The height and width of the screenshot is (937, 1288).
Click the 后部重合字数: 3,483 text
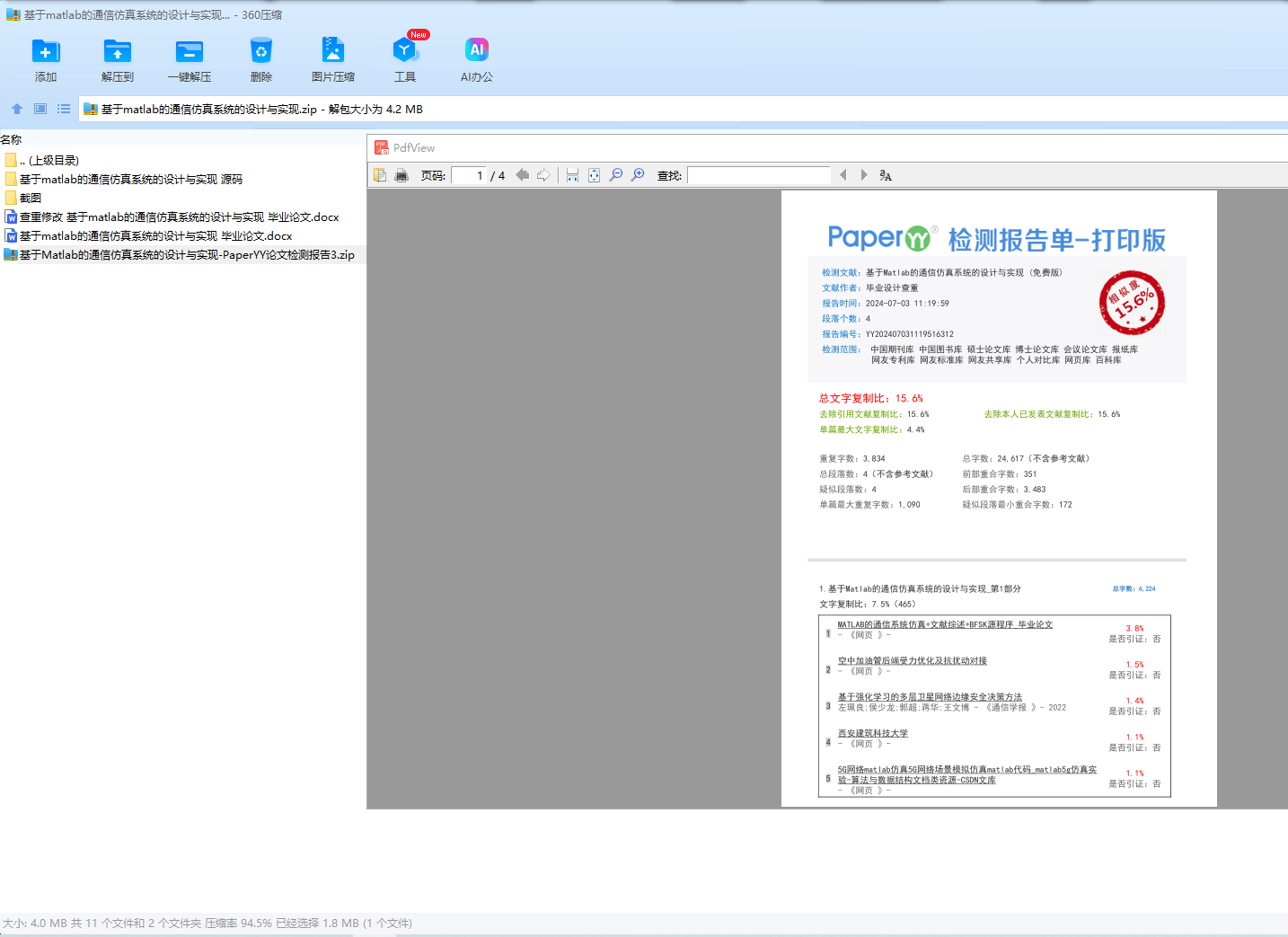[1004, 490]
